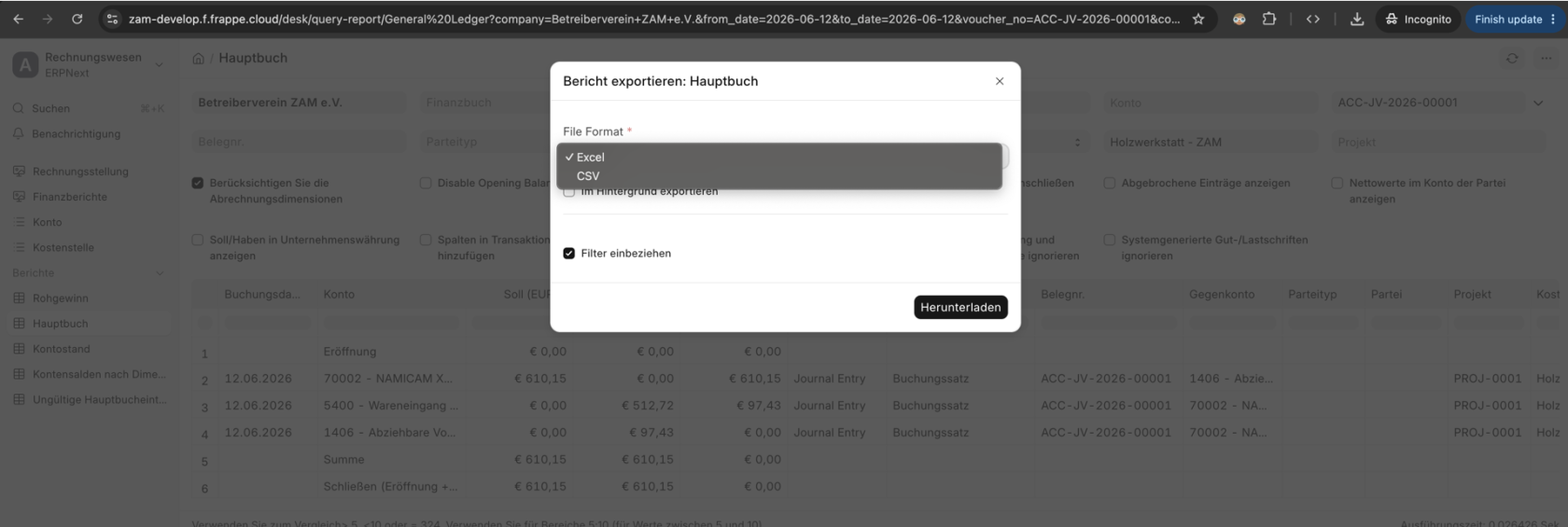
Task: Click the Herunterladen button
Action: pyautogui.click(x=960, y=307)
